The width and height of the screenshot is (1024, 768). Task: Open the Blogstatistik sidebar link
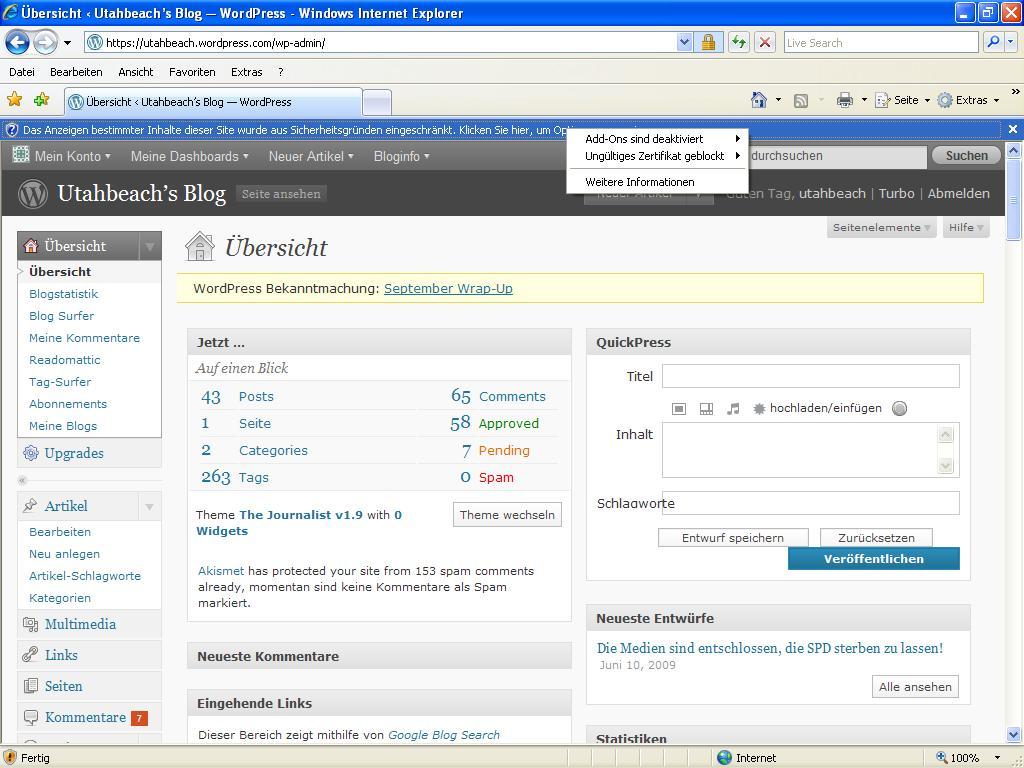(x=63, y=294)
